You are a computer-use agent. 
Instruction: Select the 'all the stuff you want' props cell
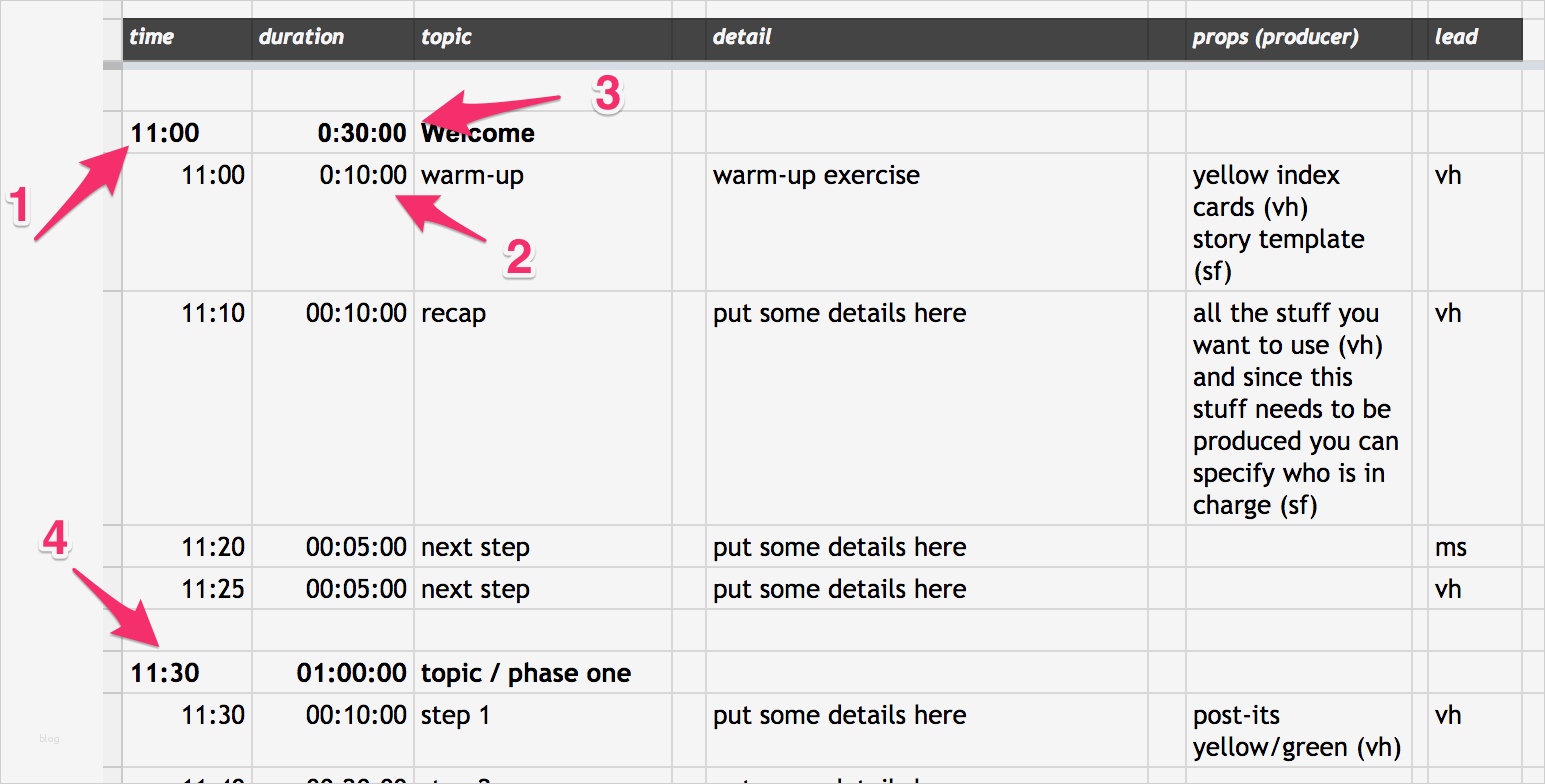[1295, 409]
